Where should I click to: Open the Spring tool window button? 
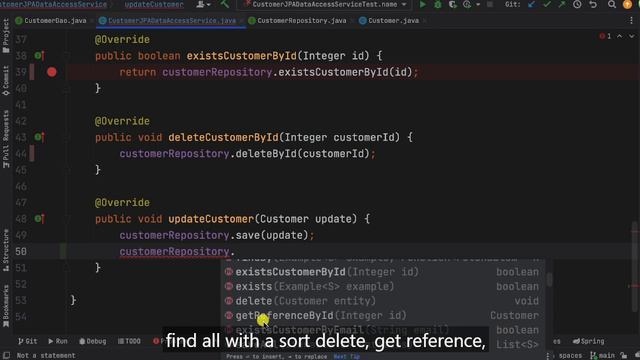pyautogui.click(x=588, y=341)
